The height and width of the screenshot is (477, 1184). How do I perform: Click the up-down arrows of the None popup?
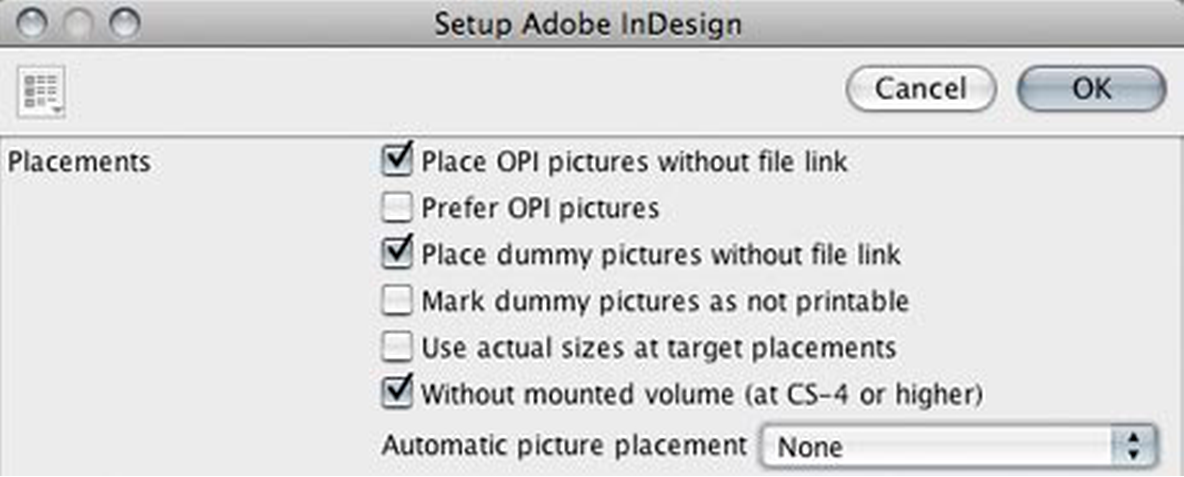pyautogui.click(x=1133, y=446)
